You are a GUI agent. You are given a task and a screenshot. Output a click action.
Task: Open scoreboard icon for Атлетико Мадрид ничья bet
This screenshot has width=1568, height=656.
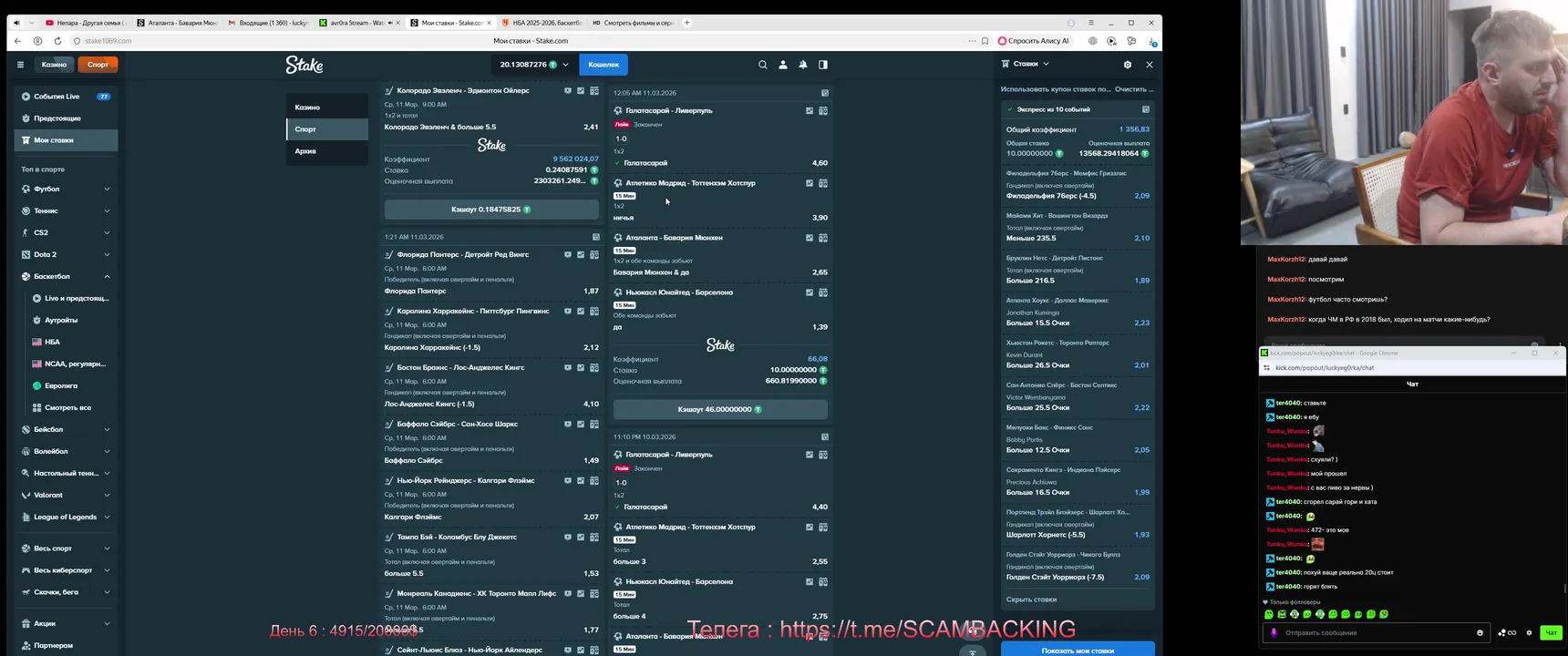tap(823, 183)
